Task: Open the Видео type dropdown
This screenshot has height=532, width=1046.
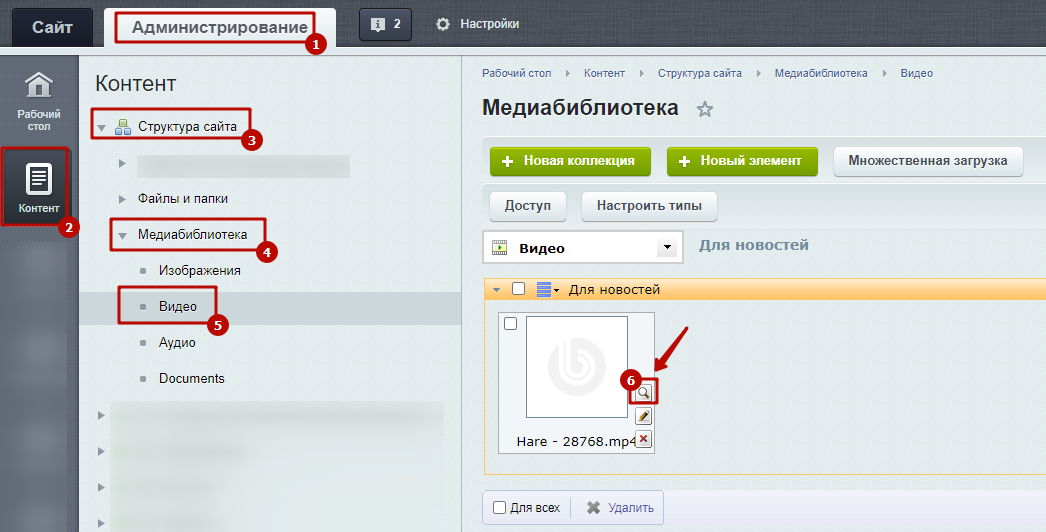Action: 666,248
